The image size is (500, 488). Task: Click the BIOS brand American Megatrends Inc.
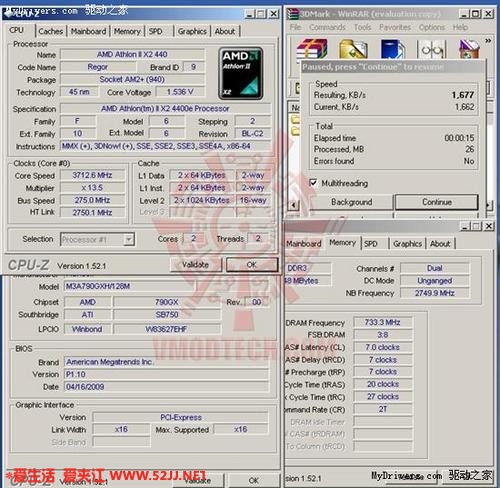166,362
